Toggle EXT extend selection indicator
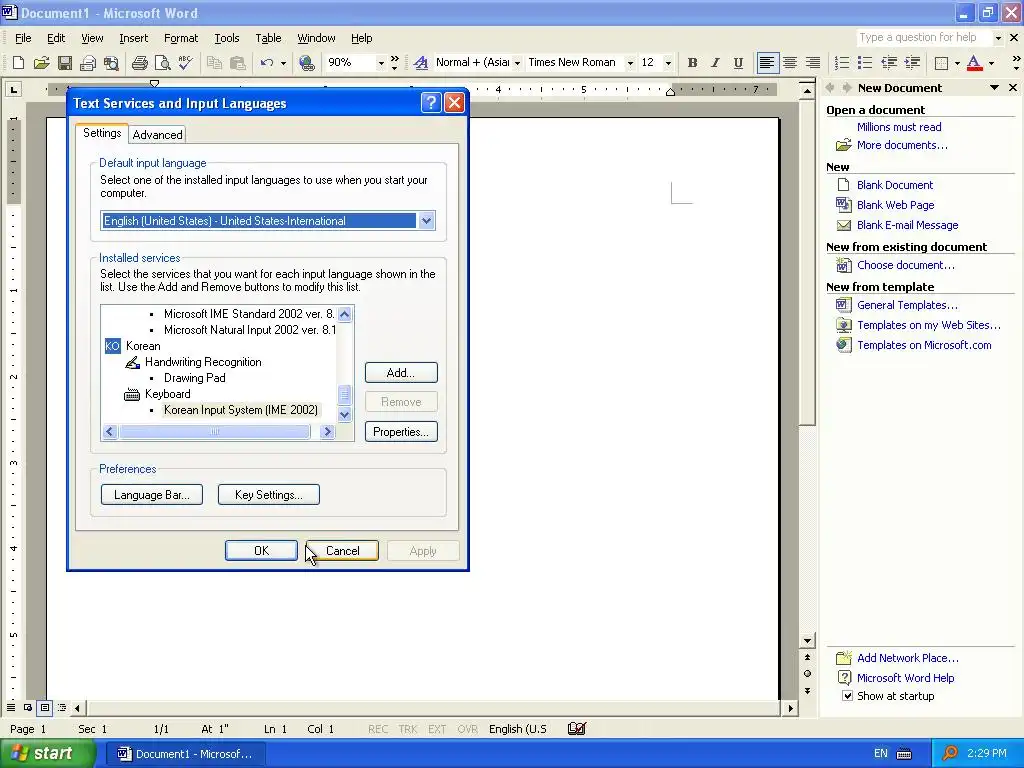Screen dimensions: 1024x768 (437, 729)
